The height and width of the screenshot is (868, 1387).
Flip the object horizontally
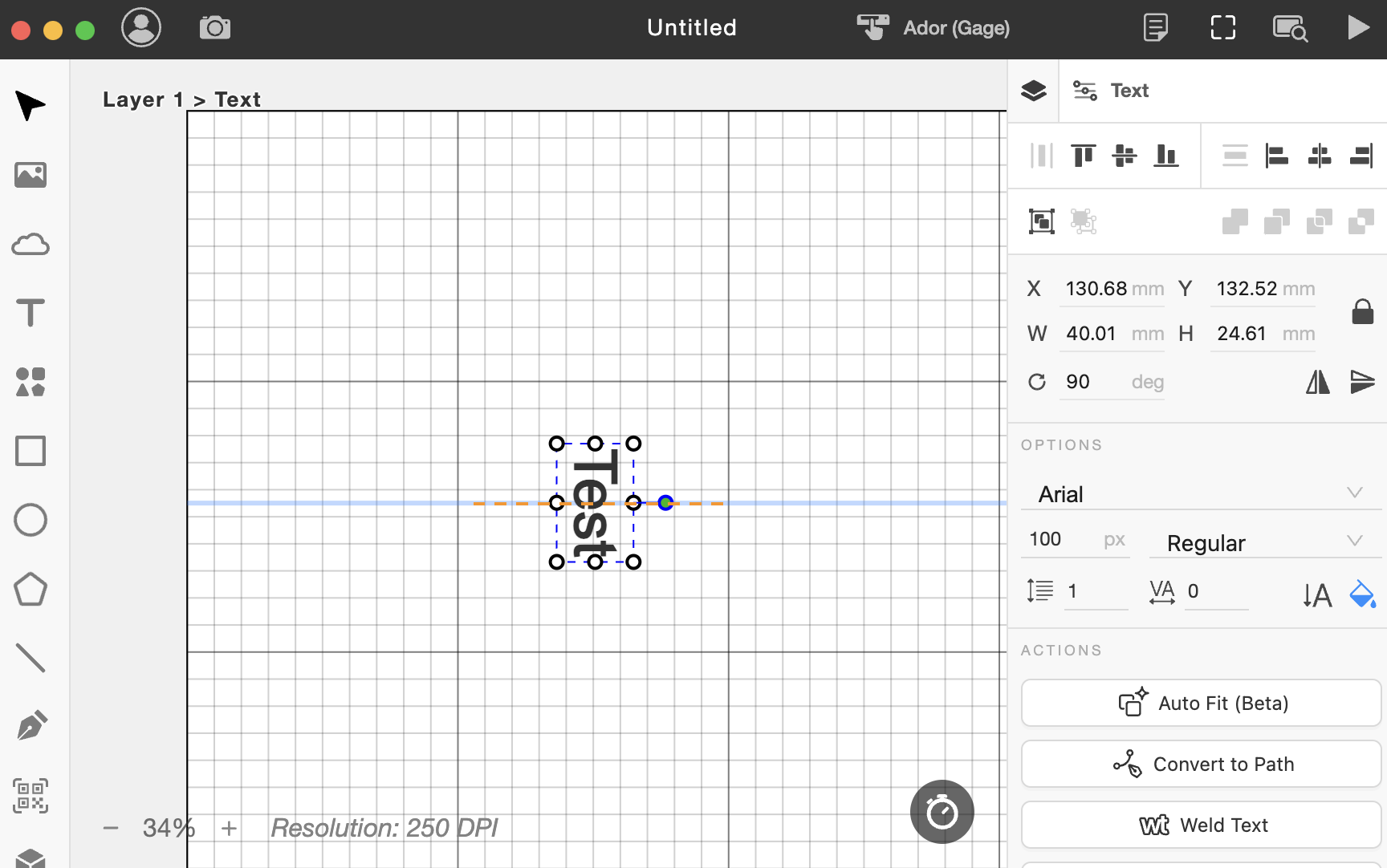pos(1318,382)
